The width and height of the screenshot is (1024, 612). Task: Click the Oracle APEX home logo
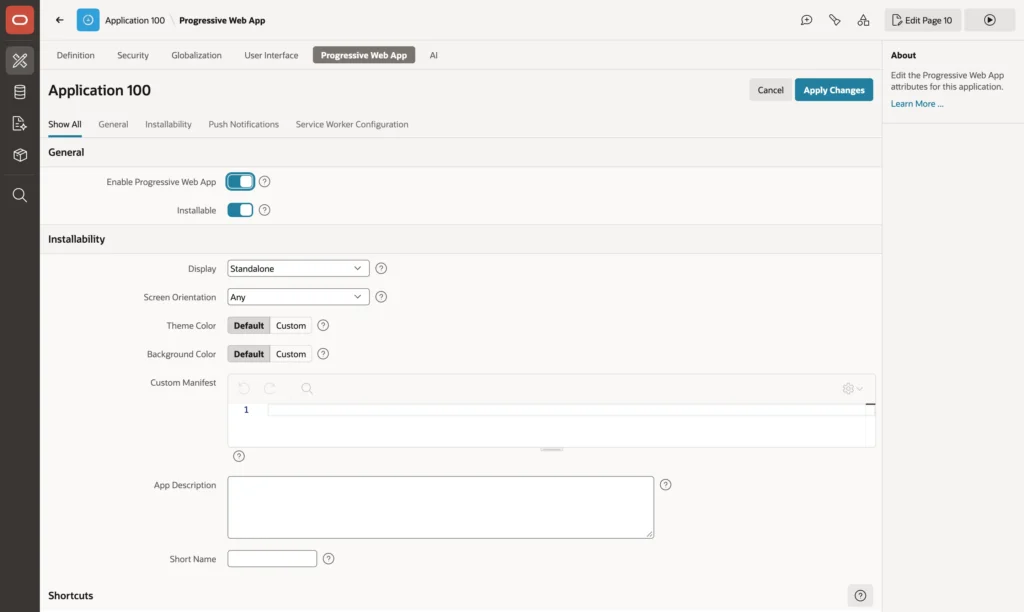20,20
